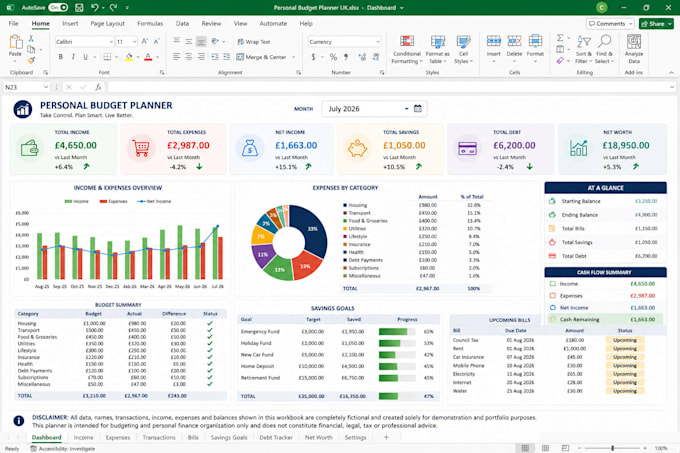The width and height of the screenshot is (680, 453).
Task: Click the Insert Function fx icon
Action: click(x=98, y=87)
